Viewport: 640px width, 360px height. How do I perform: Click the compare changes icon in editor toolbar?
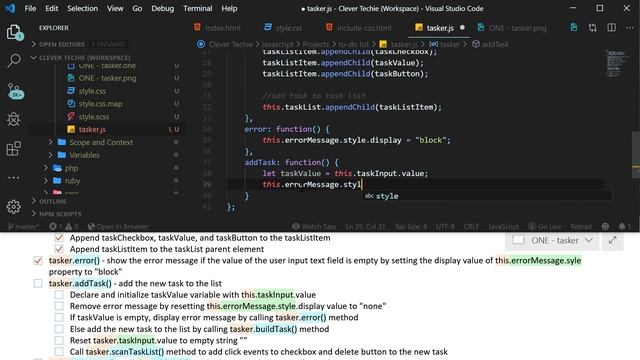click(x=592, y=28)
